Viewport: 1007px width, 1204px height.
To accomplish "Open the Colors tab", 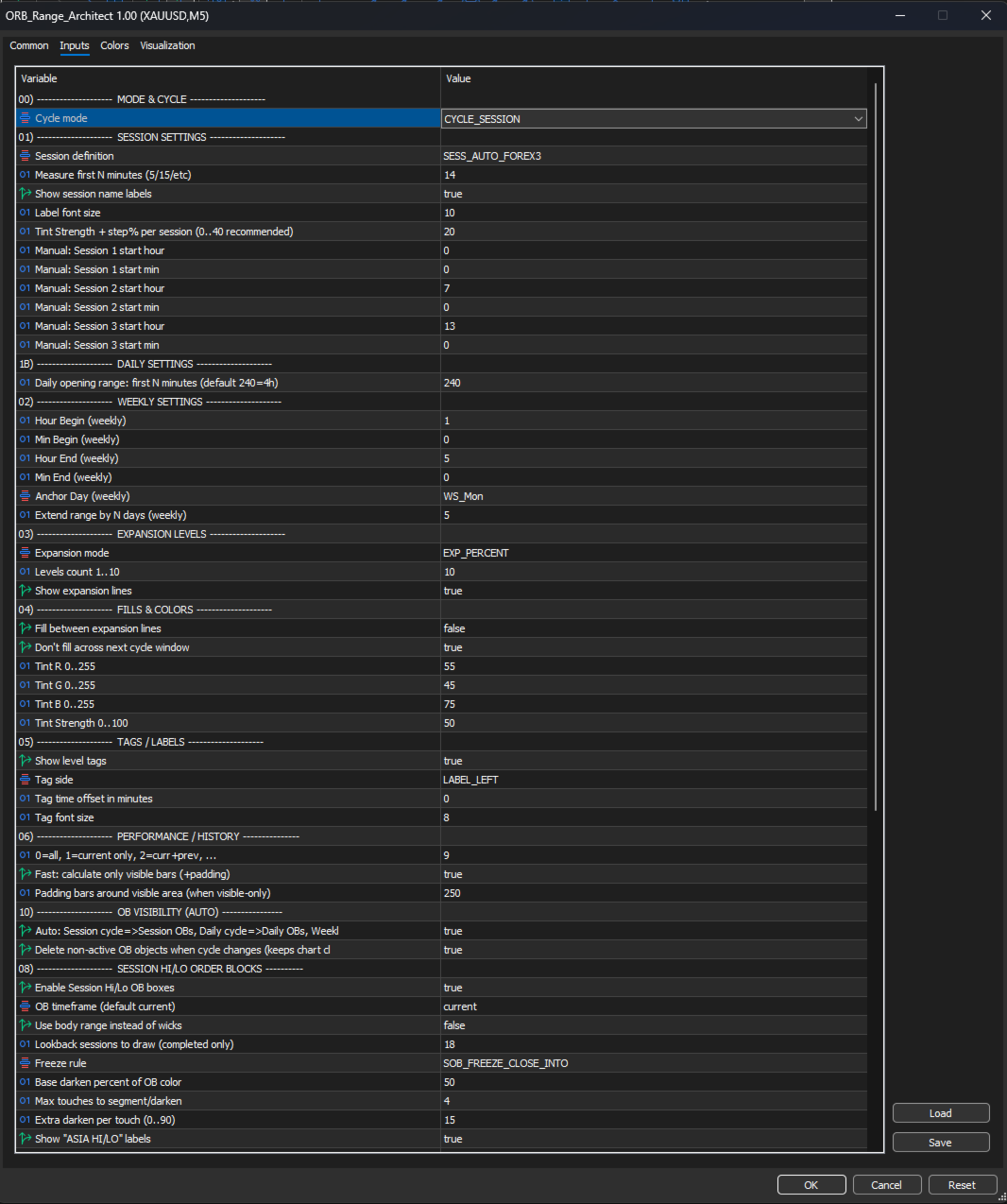I will (115, 45).
